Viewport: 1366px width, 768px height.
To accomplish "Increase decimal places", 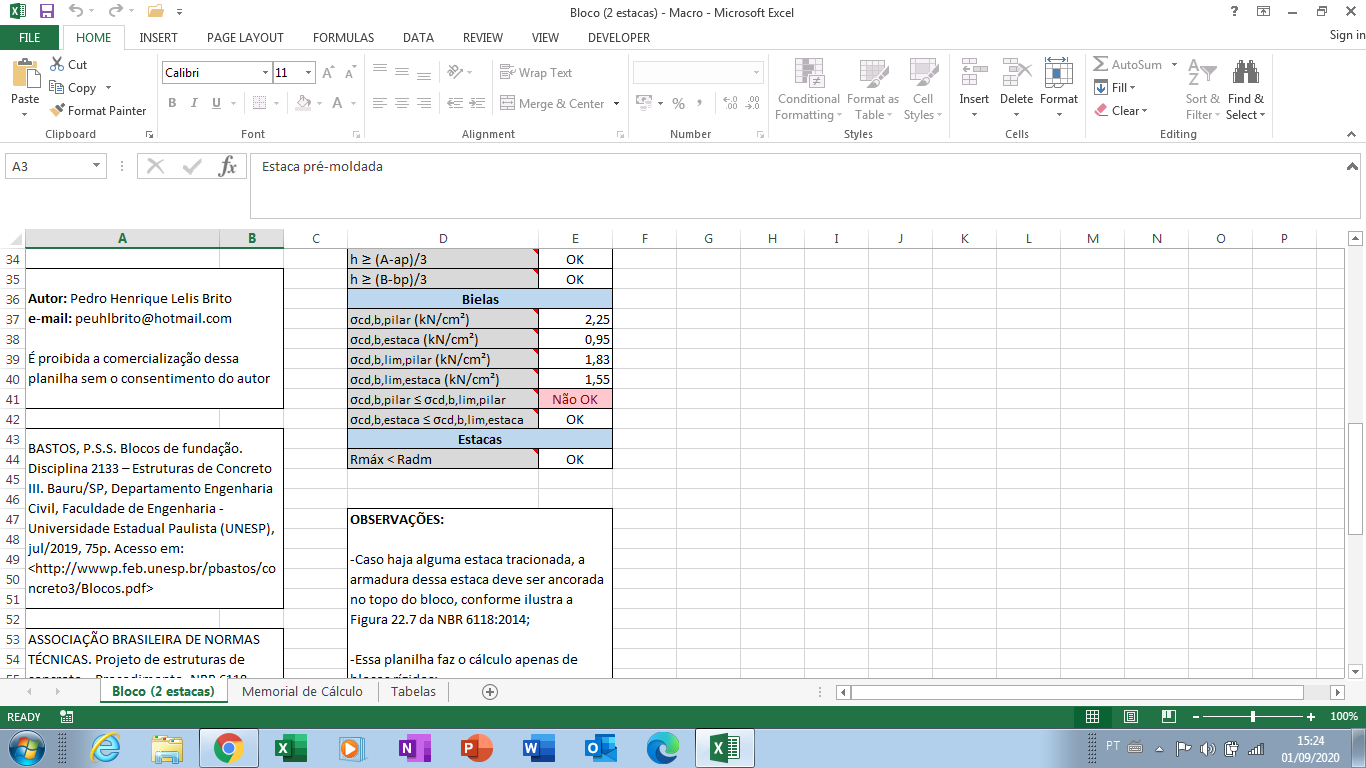I will pos(729,103).
